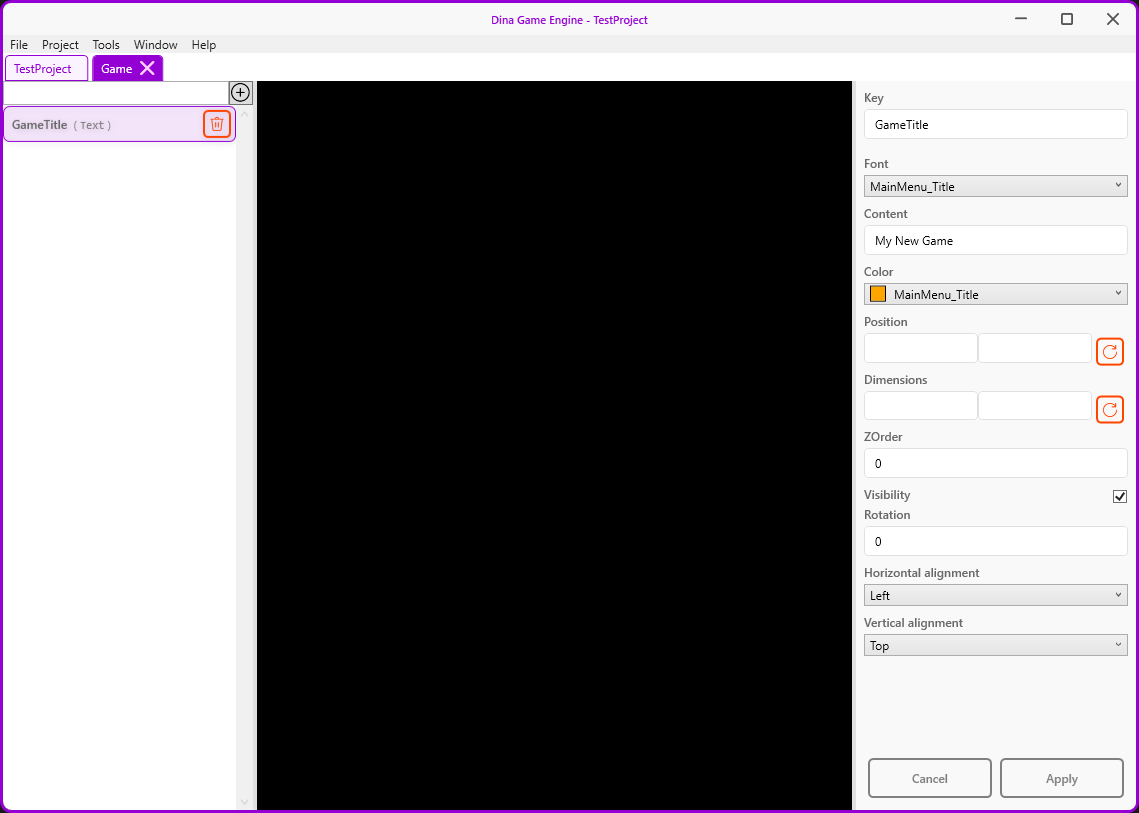Click the first Position input field
1139x813 pixels.
click(x=920, y=348)
